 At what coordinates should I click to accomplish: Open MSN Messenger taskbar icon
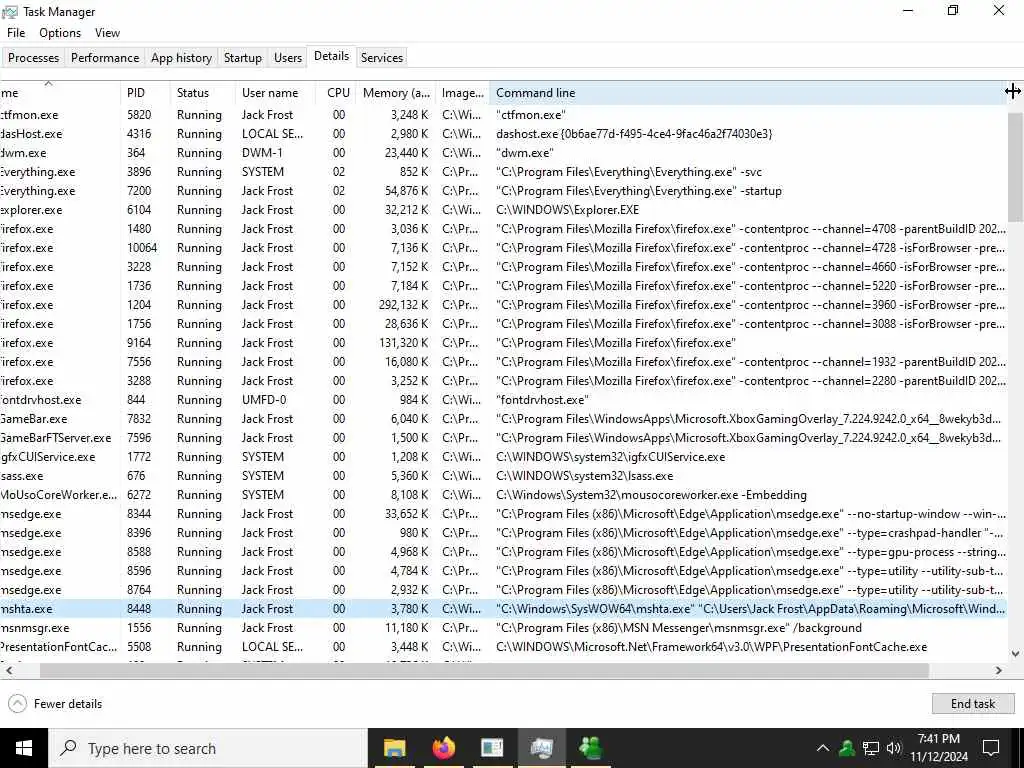tap(590, 748)
